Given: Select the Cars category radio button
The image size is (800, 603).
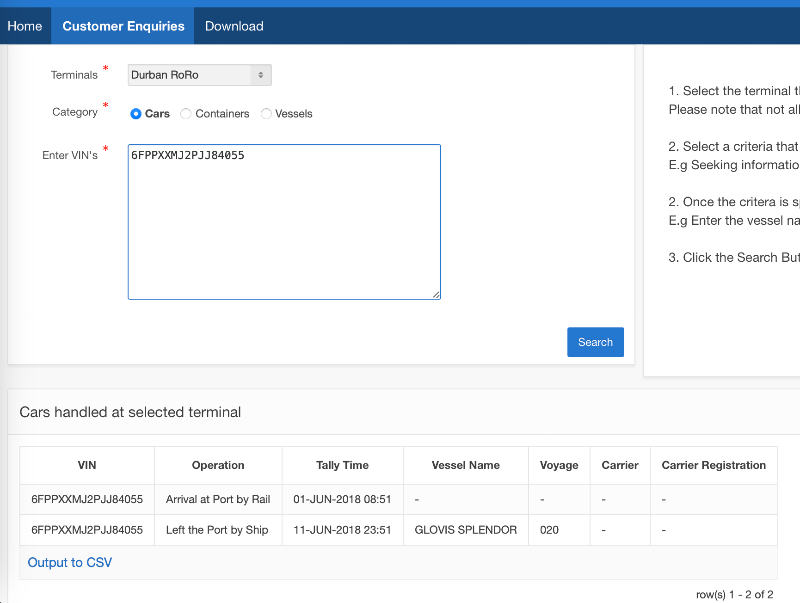Looking at the screenshot, I should 136,114.
